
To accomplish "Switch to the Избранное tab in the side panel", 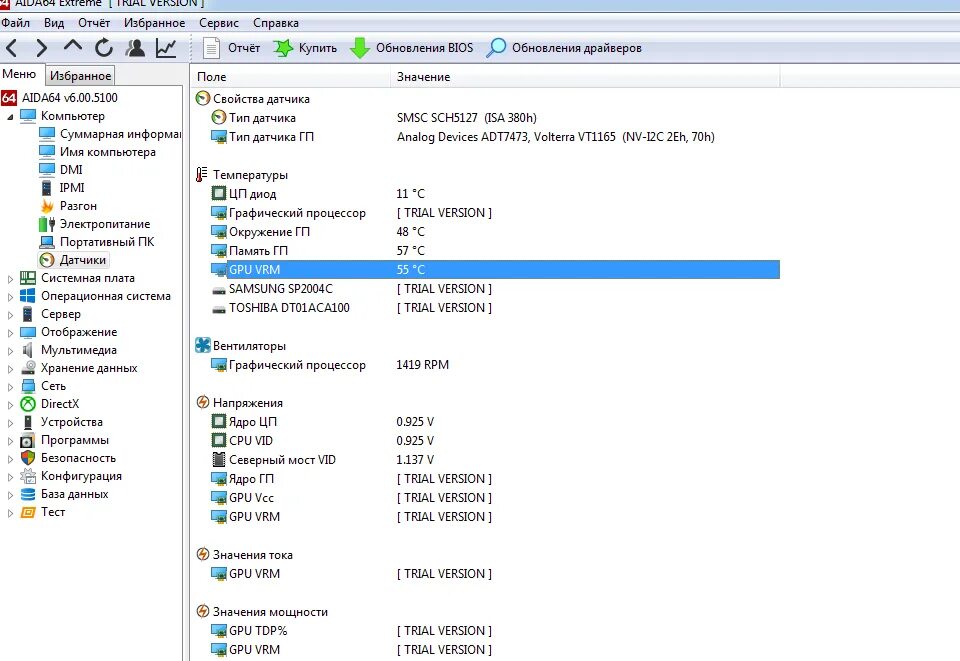I will pos(80,76).
